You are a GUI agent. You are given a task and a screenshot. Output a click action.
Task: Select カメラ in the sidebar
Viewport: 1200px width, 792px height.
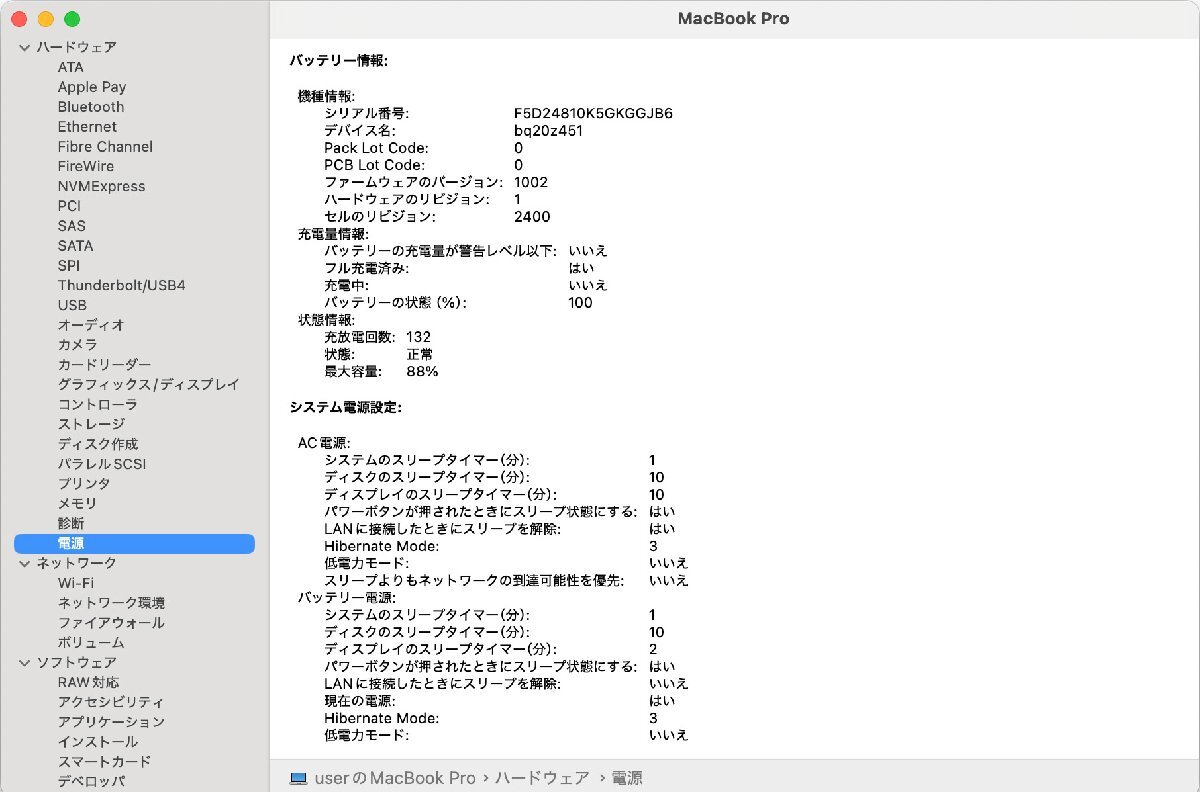77,344
